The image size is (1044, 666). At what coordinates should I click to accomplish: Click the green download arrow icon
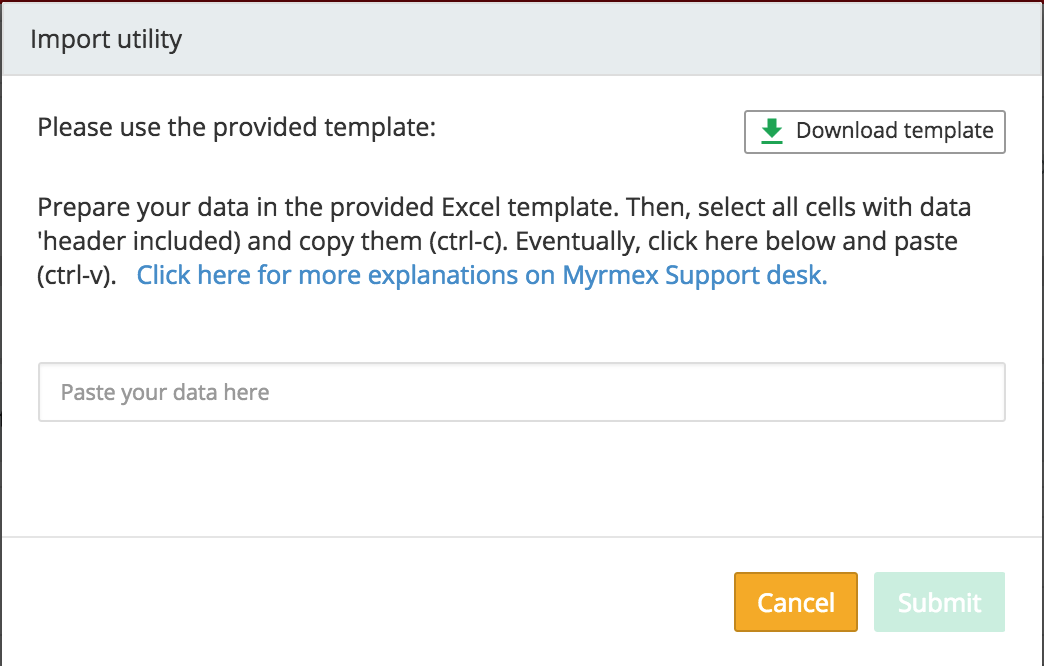click(x=771, y=131)
